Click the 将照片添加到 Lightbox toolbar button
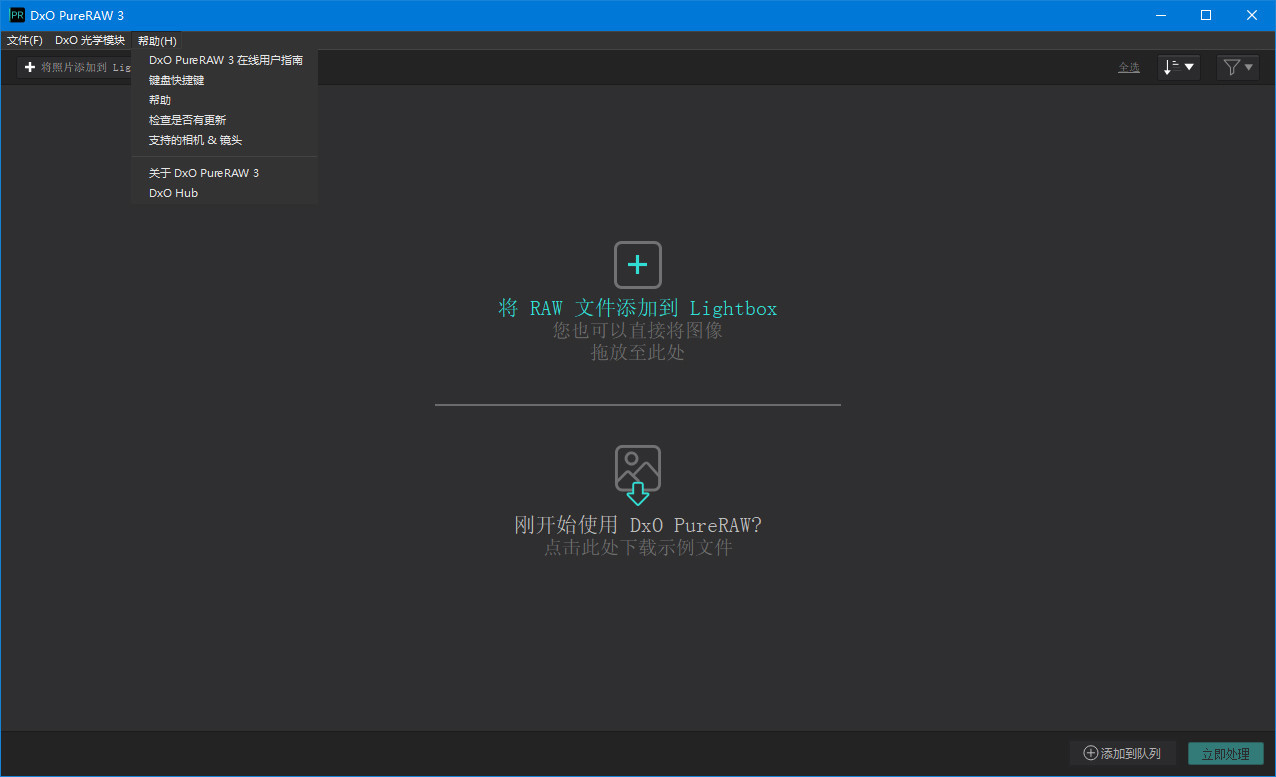Image resolution: width=1276 pixels, height=777 pixels. click(x=76, y=67)
